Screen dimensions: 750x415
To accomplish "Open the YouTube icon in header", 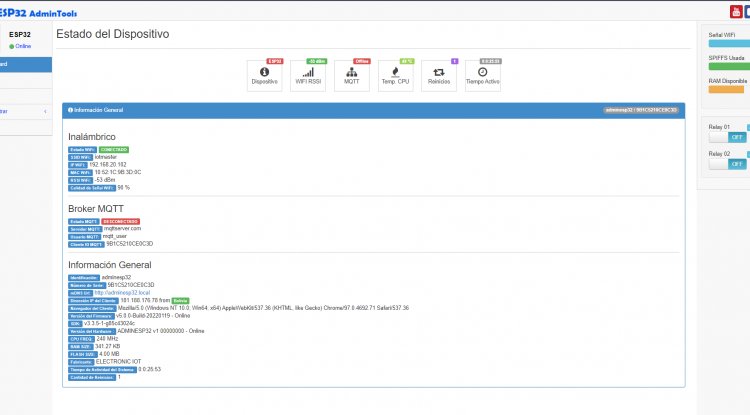I will pyautogui.click(x=736, y=11).
